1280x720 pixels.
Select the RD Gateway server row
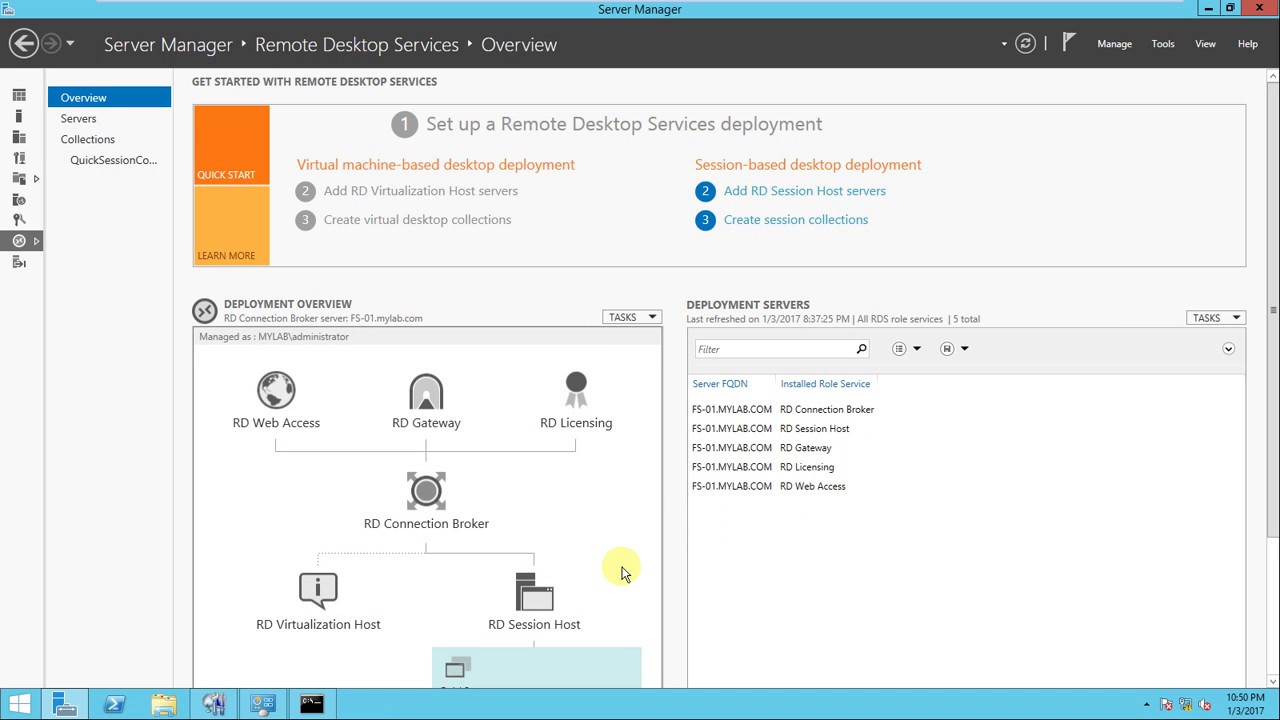click(965, 447)
